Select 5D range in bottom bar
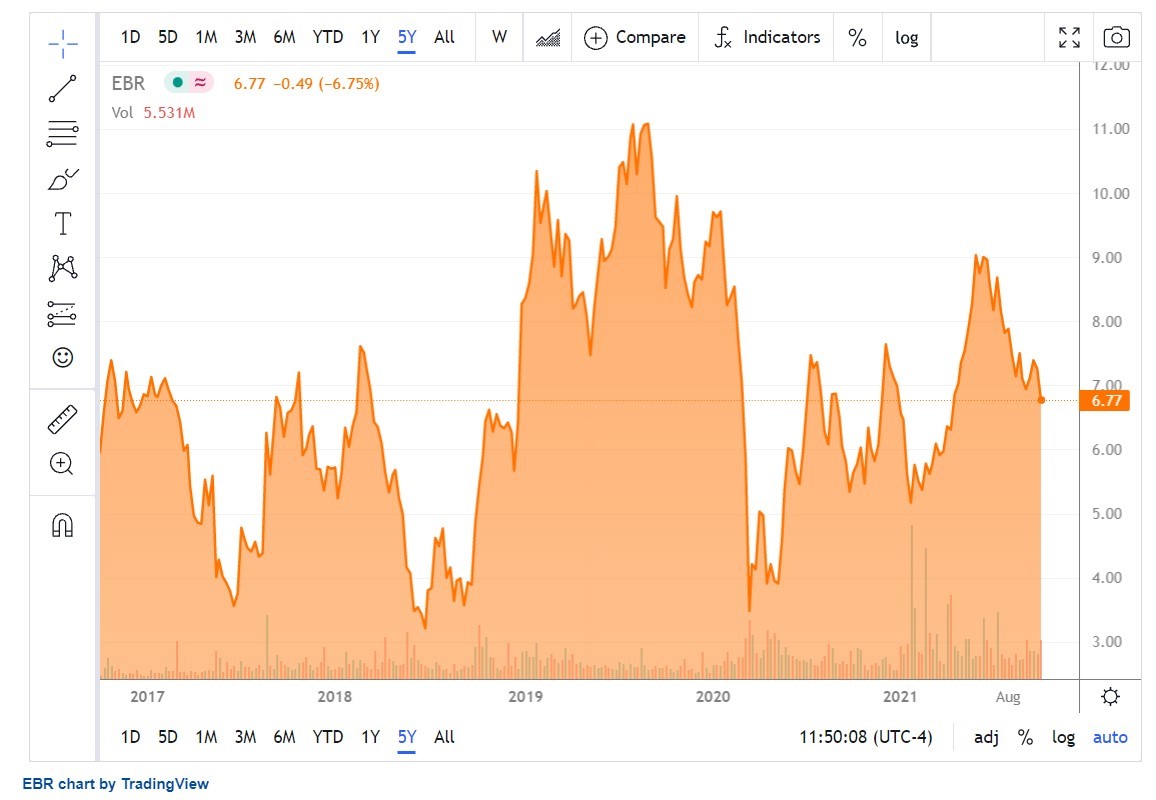The height and width of the screenshot is (800, 1156). click(168, 737)
